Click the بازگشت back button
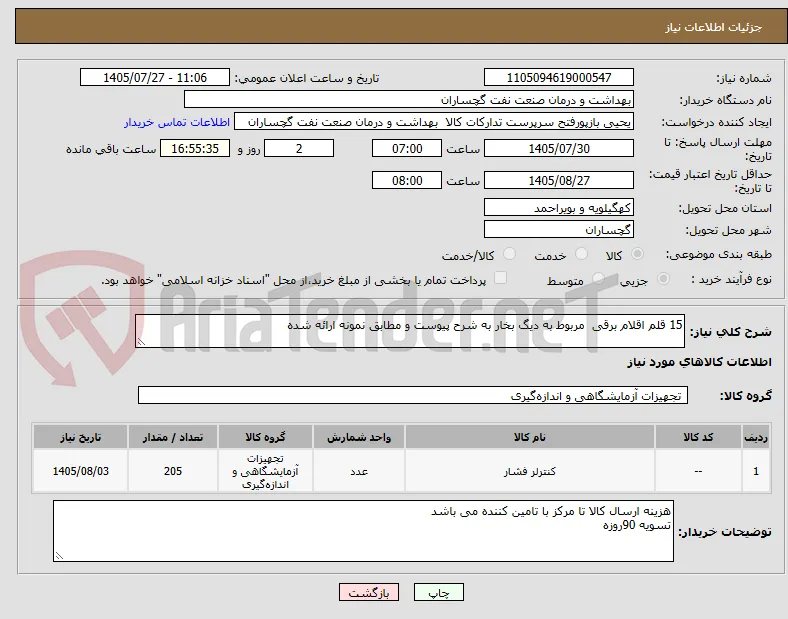Image resolution: width=788 pixels, height=619 pixels. pyautogui.click(x=369, y=592)
